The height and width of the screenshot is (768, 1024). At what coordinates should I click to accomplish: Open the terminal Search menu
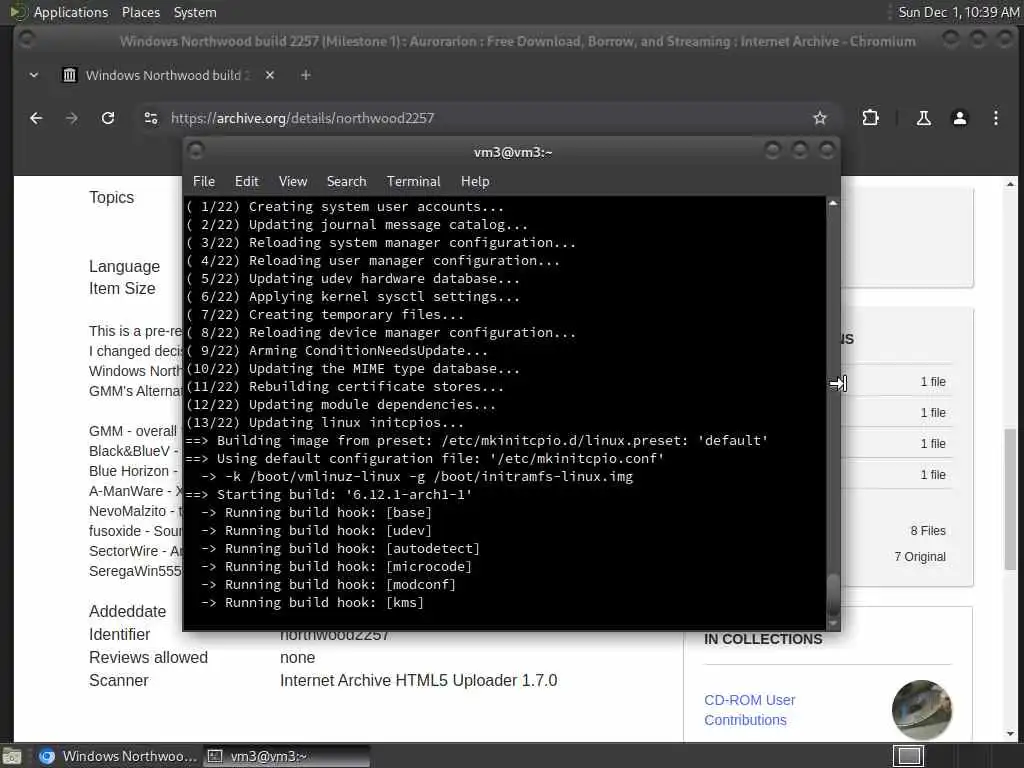[x=346, y=182]
